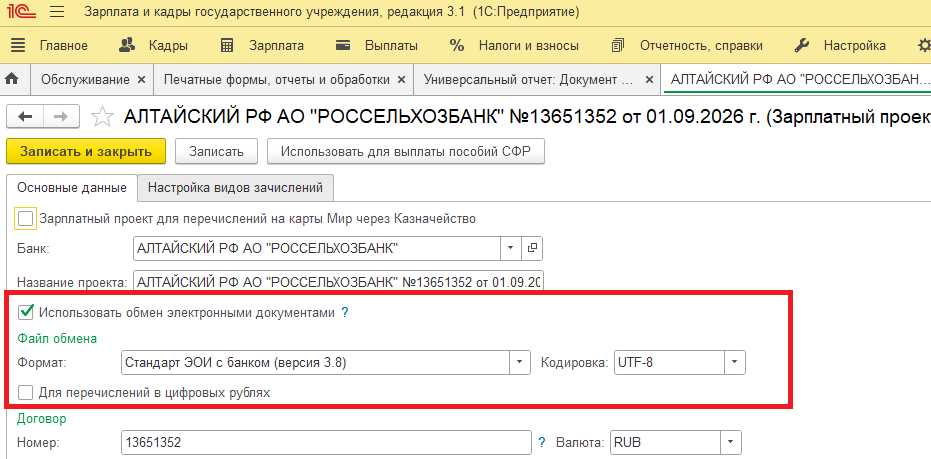Enable Для перечислений в цифровых рублях
Viewport: 931px width, 459px height.
tap(26, 392)
